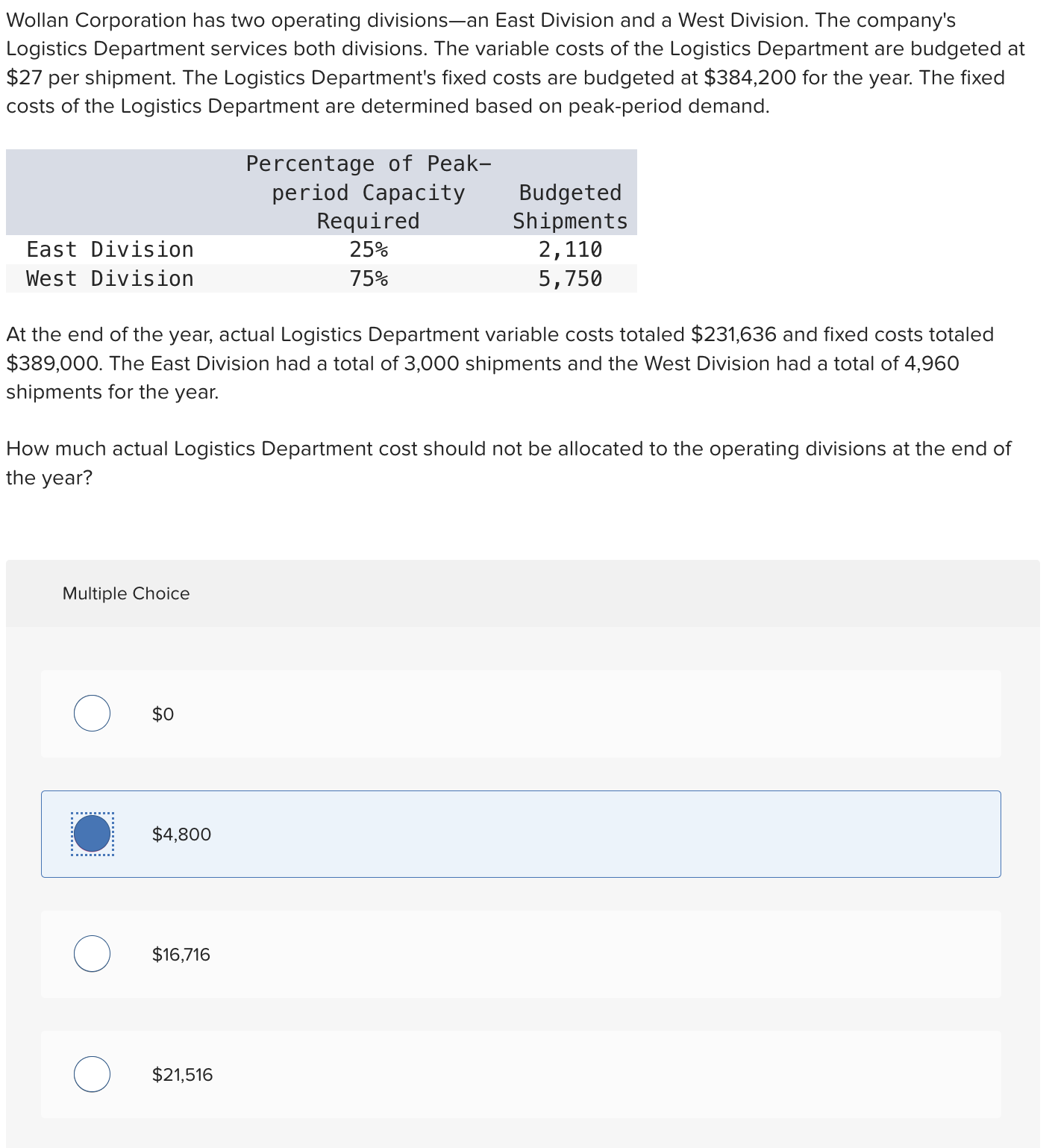Click the 5,750 shipments value

(570, 278)
